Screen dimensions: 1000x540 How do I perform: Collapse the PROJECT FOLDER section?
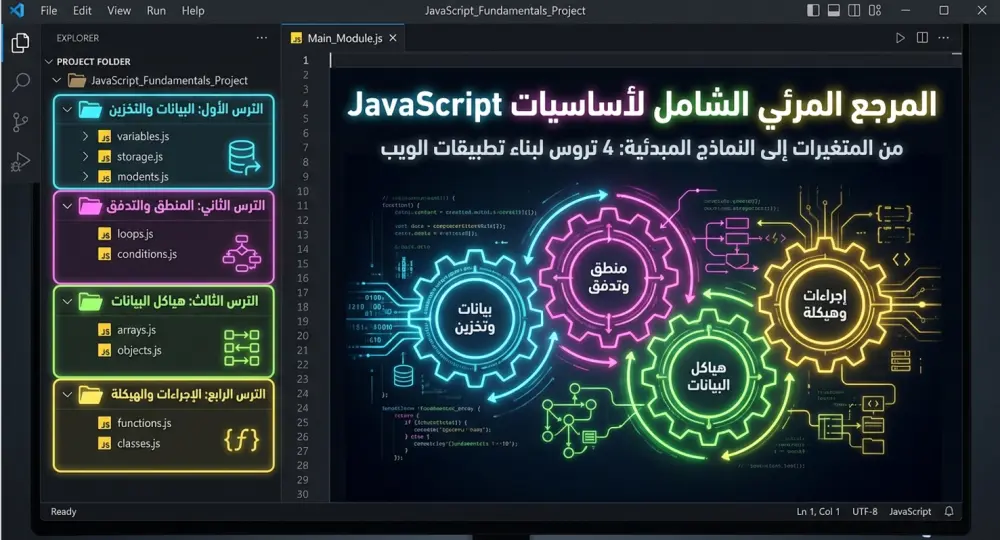pyautogui.click(x=48, y=62)
